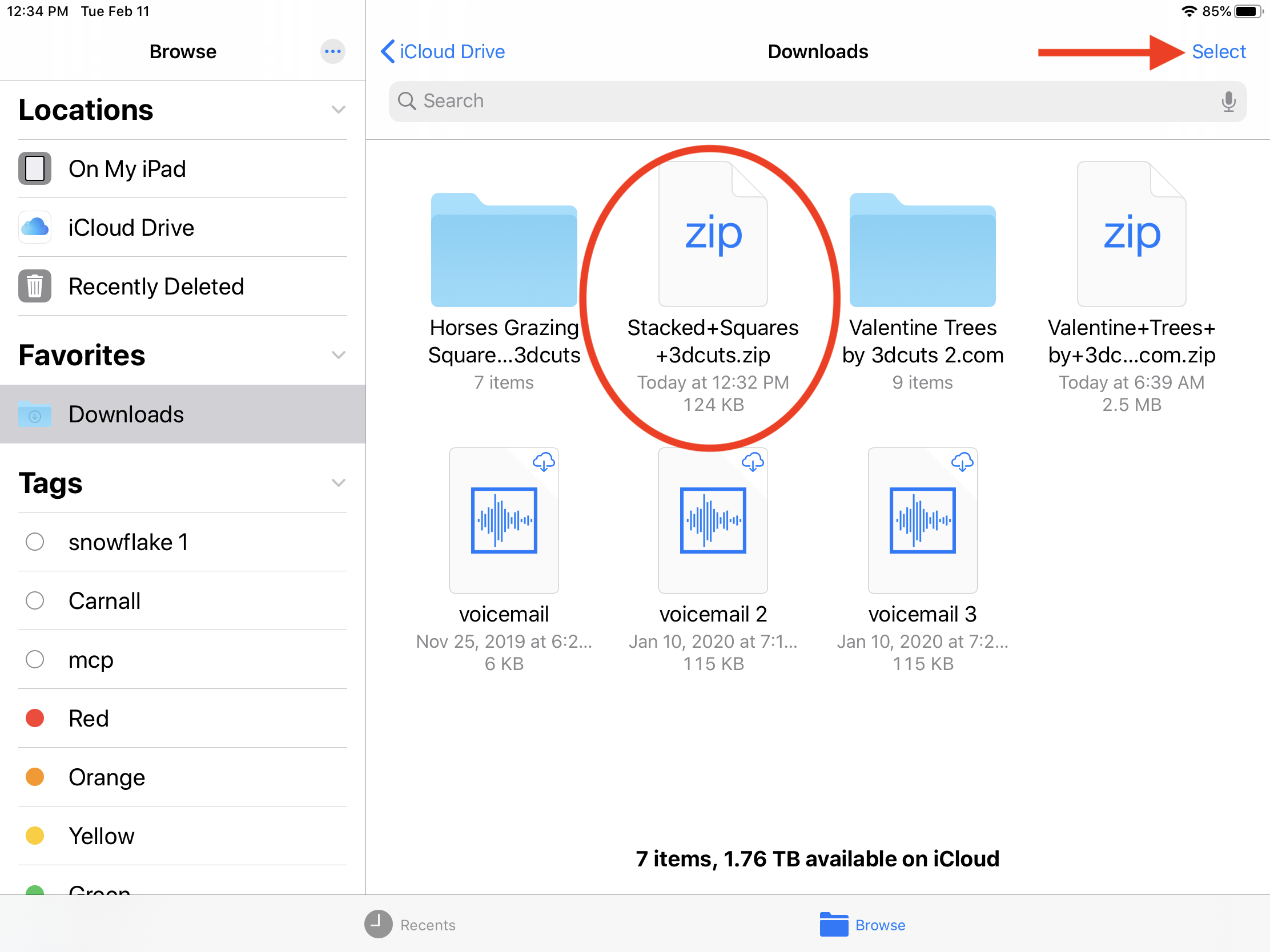Image resolution: width=1270 pixels, height=952 pixels.
Task: Open the Valentine Trees by 3dcuts folder
Action: pos(922,251)
